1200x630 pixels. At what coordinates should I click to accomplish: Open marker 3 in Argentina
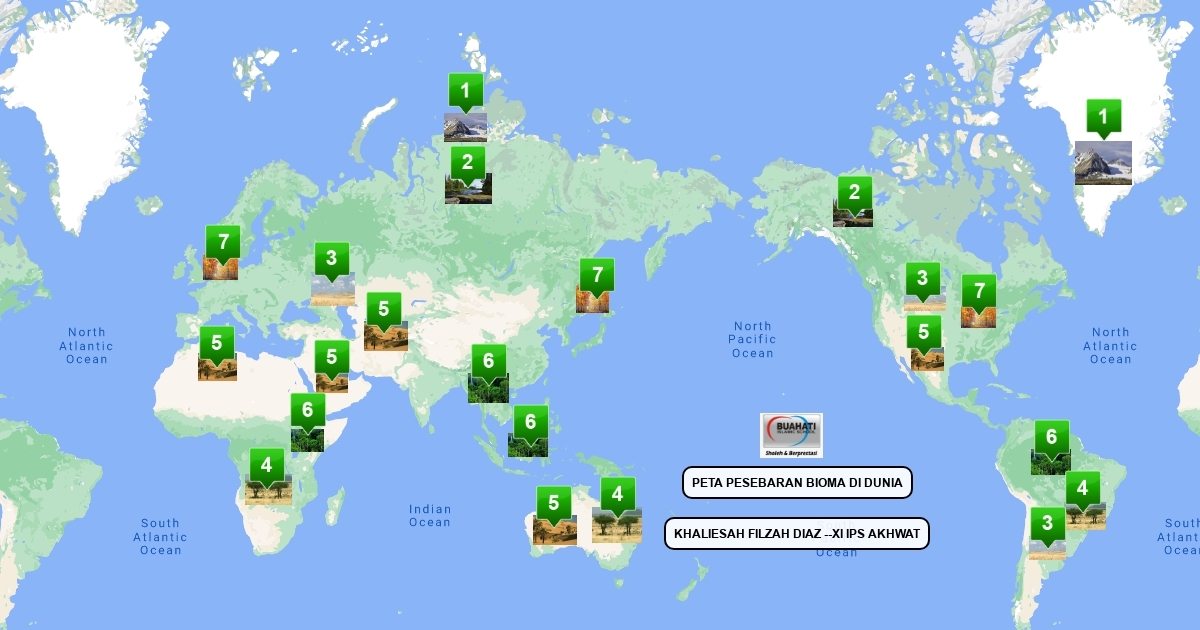[1047, 523]
